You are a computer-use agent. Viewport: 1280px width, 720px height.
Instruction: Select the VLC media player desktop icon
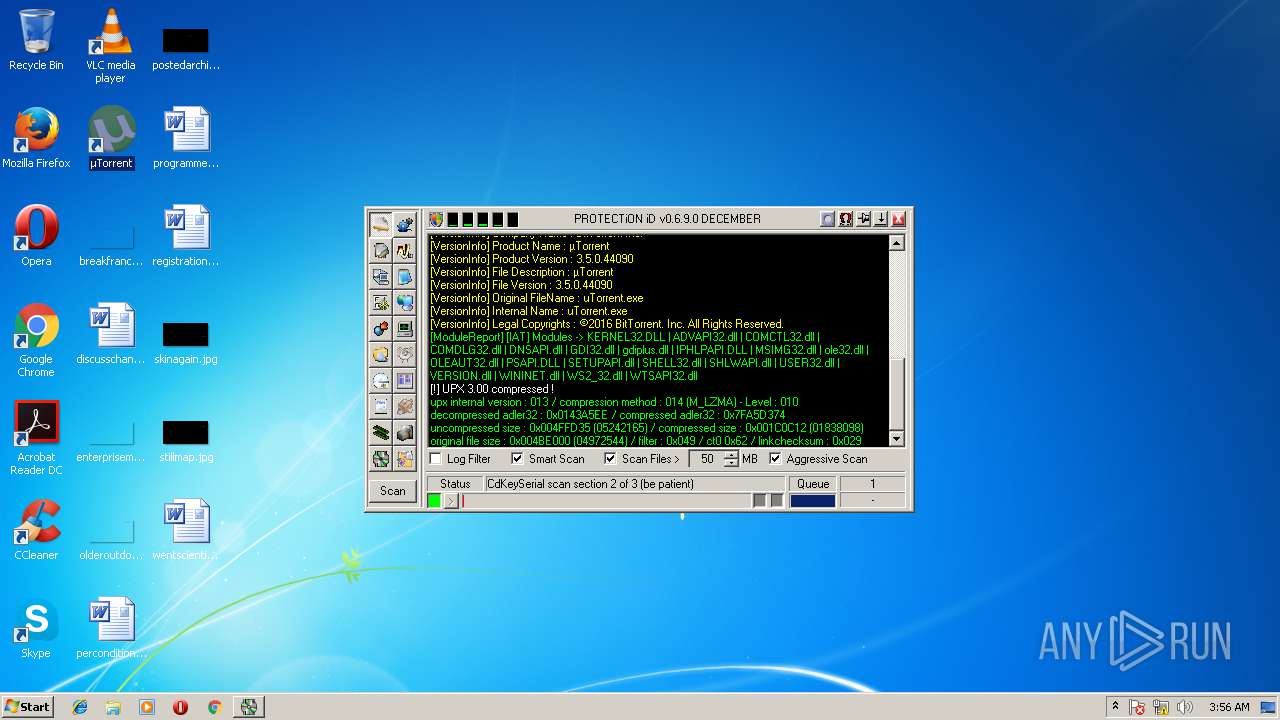[x=111, y=46]
